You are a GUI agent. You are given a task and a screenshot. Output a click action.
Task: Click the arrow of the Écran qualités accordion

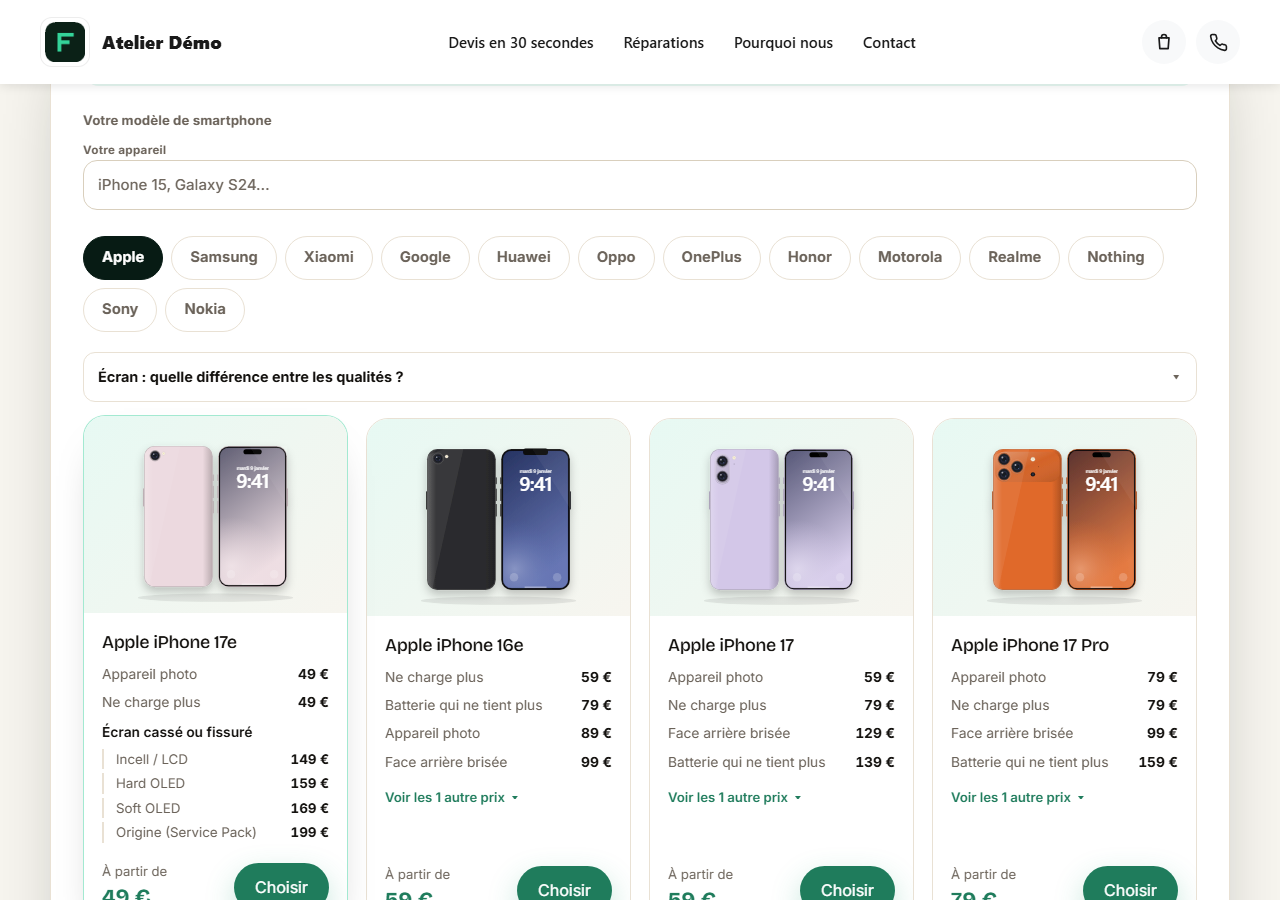point(1176,377)
